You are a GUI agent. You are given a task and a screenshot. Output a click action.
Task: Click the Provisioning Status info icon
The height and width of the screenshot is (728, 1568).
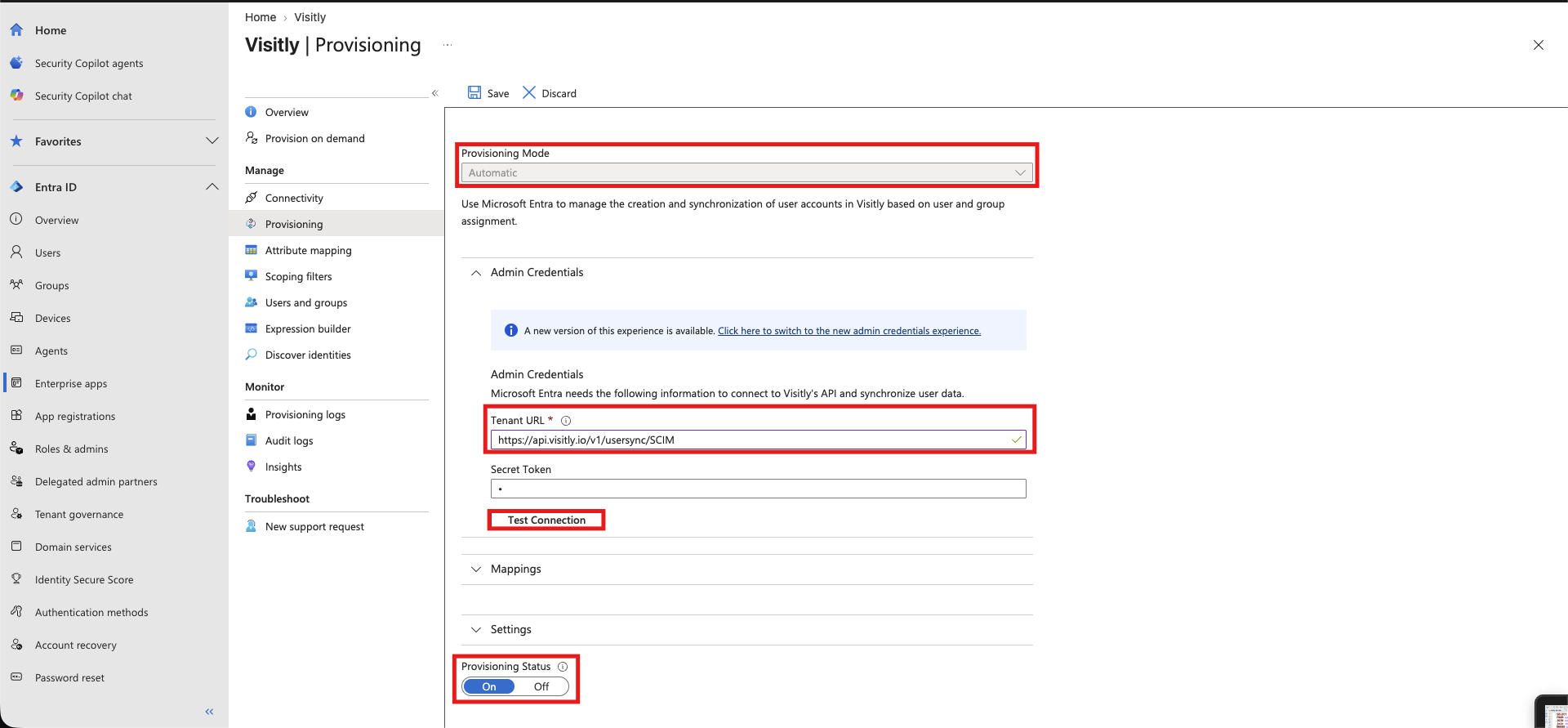[563, 667]
